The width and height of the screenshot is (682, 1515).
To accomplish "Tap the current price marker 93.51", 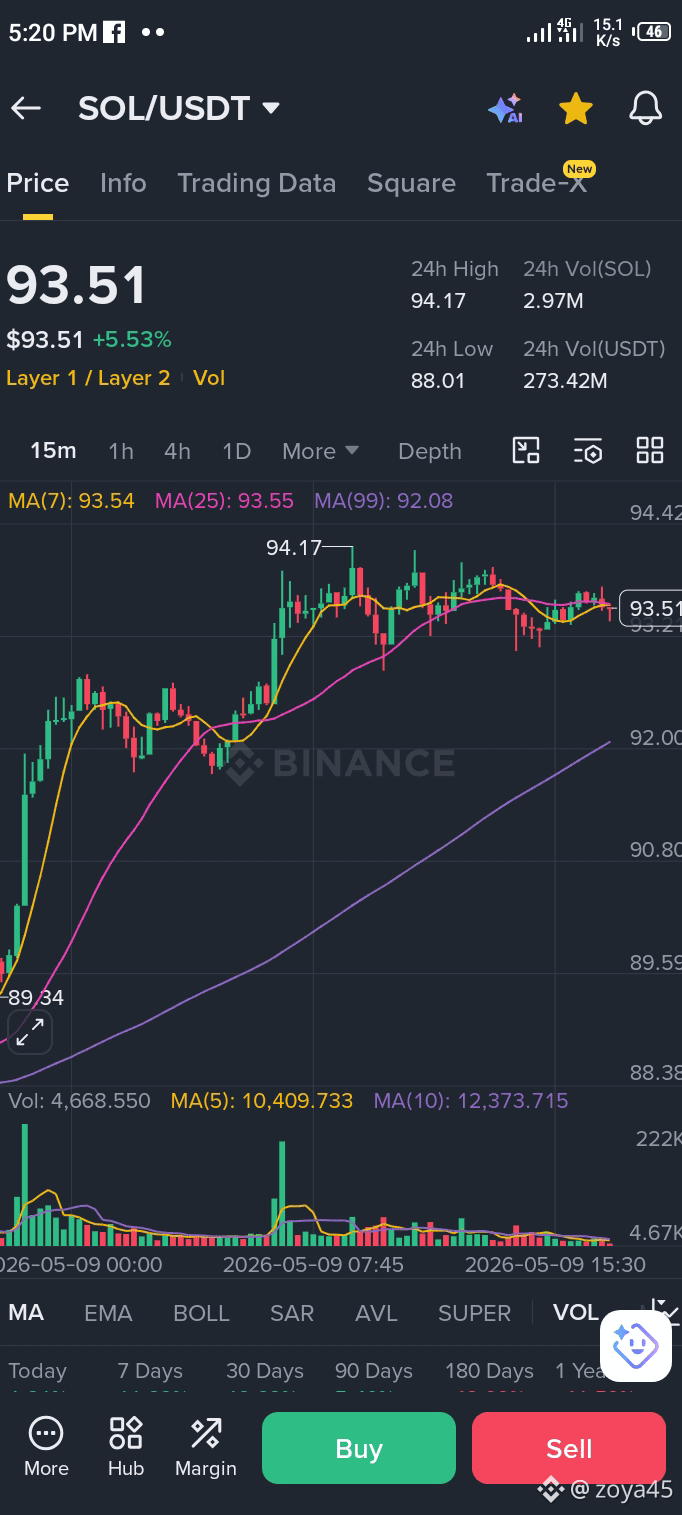I will pos(652,608).
